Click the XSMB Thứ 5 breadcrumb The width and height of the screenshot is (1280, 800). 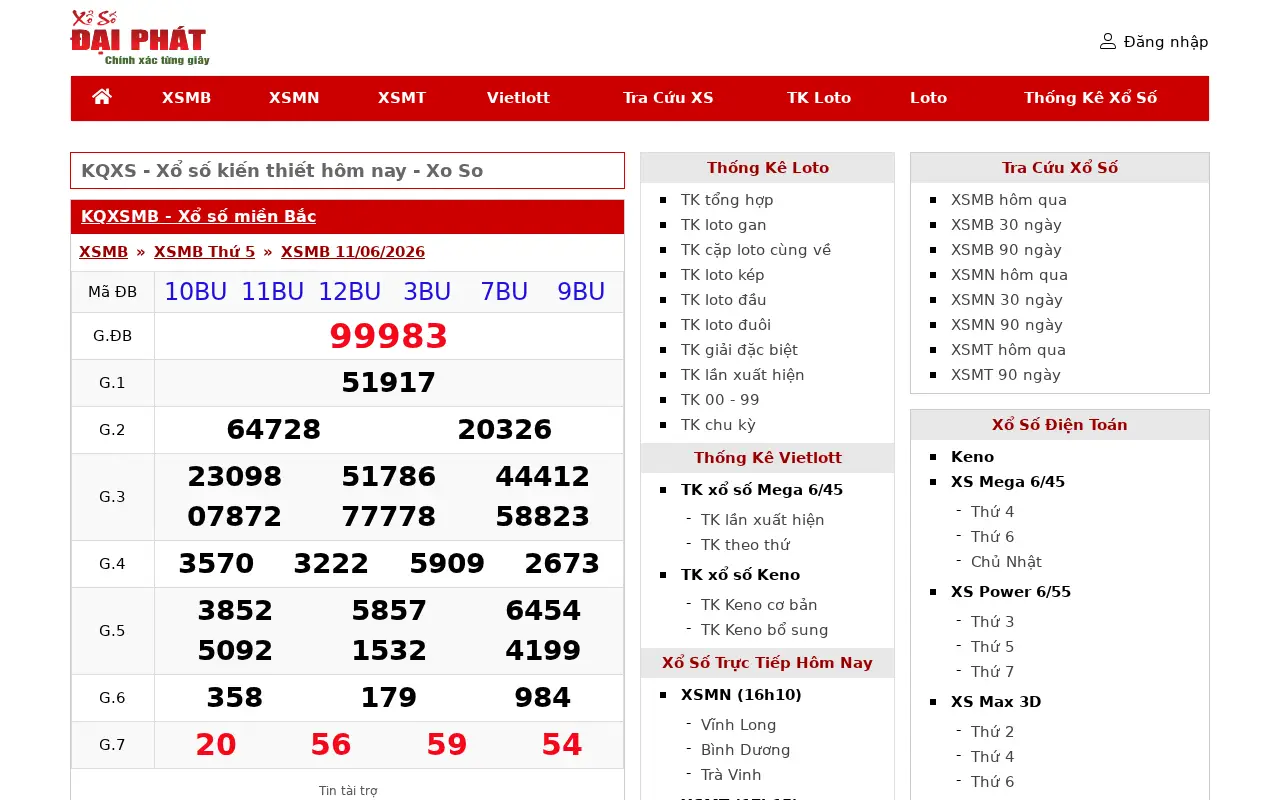(x=204, y=252)
